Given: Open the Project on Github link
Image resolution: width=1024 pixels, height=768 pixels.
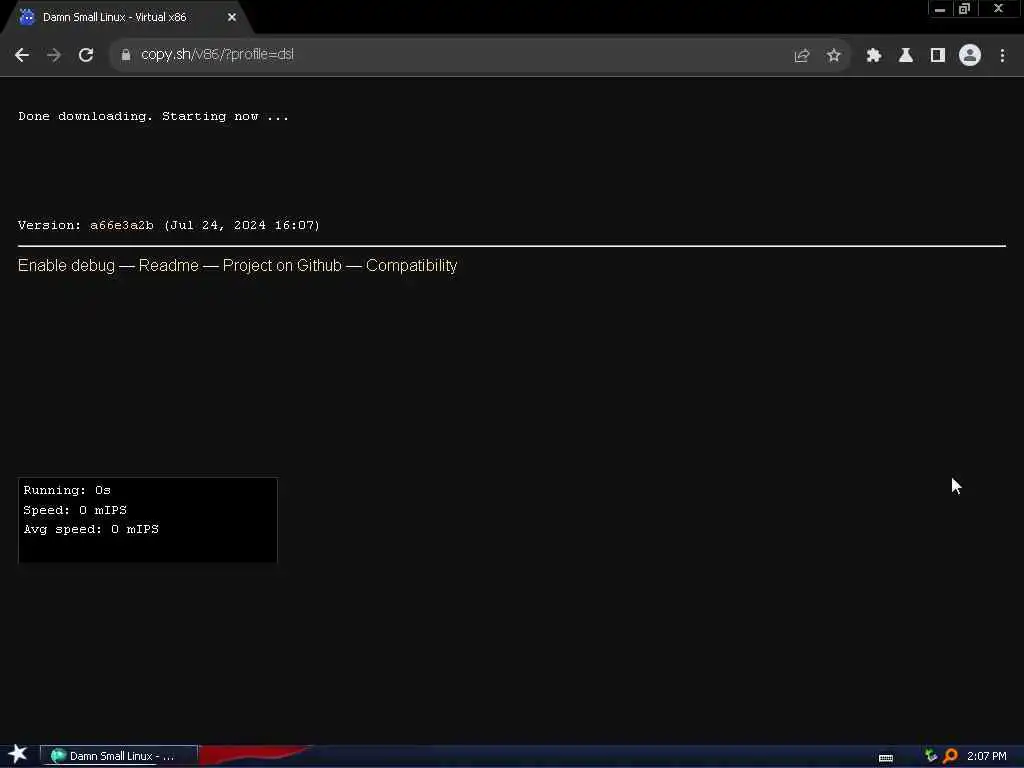Looking at the screenshot, I should 282,265.
